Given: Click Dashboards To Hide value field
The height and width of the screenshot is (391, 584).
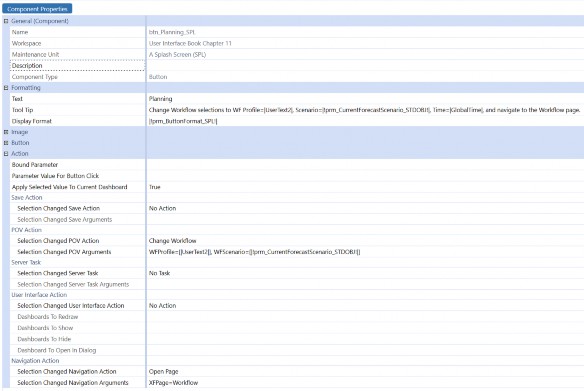Looking at the screenshot, I should click(x=365, y=339).
